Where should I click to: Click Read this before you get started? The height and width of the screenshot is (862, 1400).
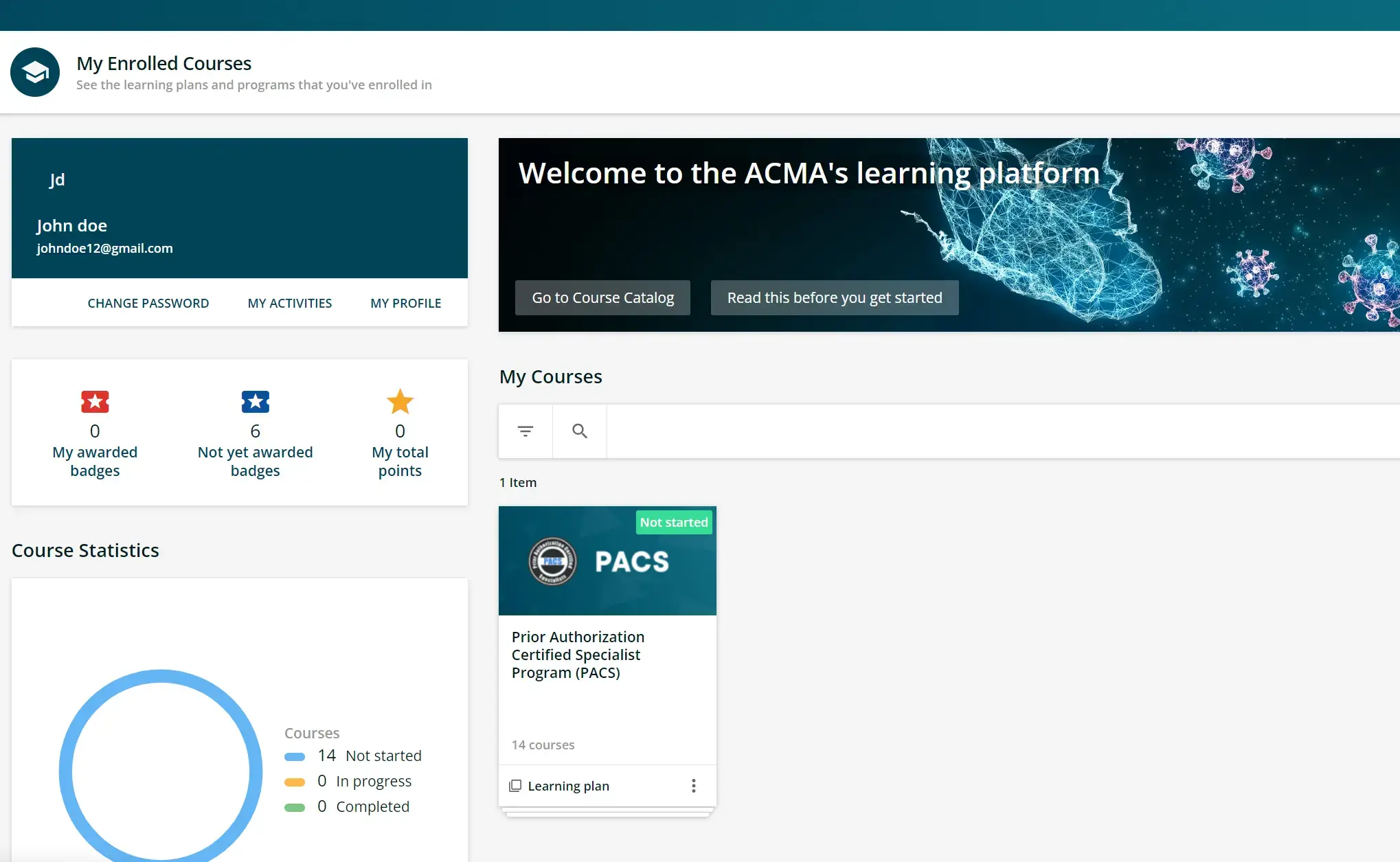coord(833,297)
